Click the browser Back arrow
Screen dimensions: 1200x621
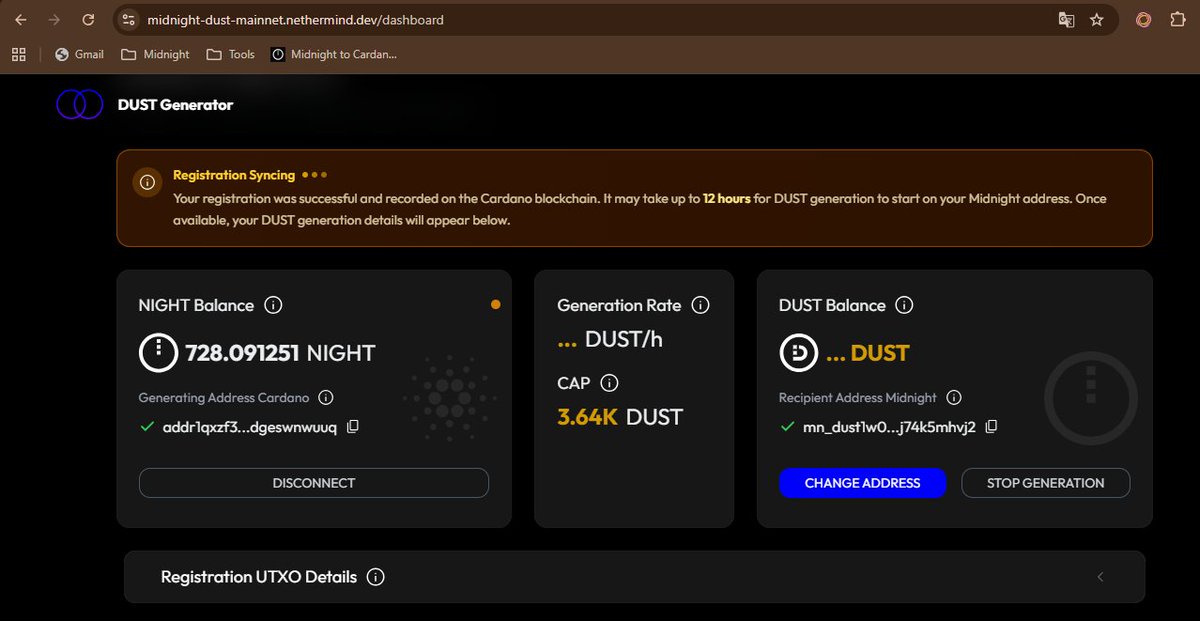tap(21, 19)
